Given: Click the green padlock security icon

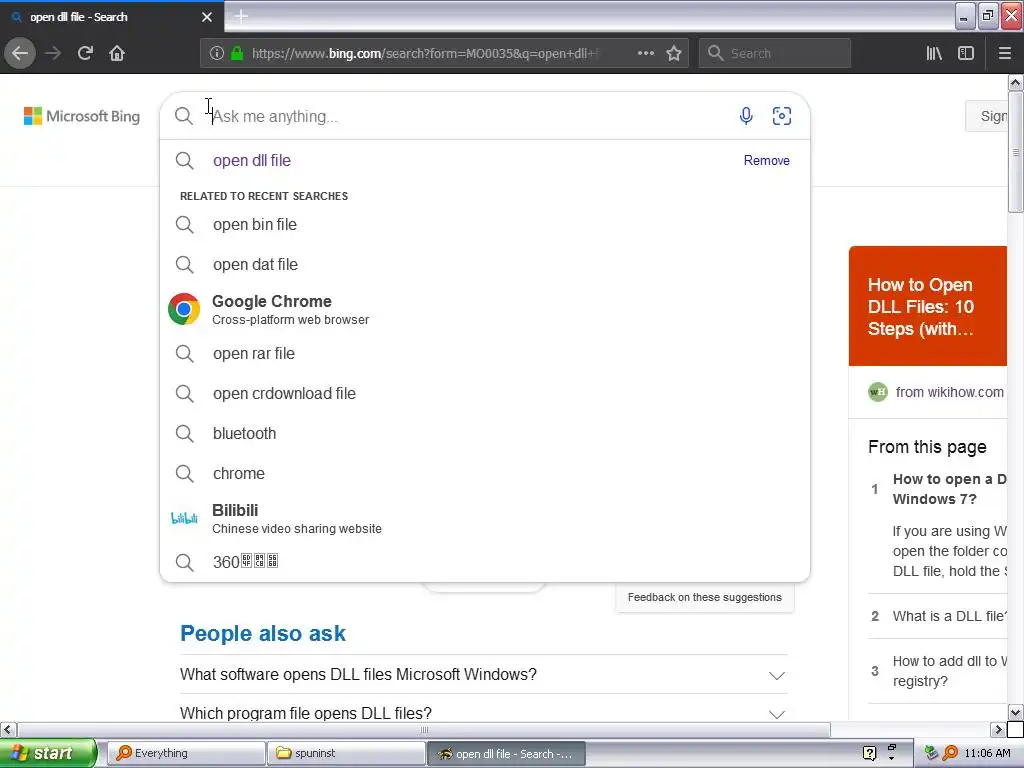Looking at the screenshot, I should tap(237, 54).
